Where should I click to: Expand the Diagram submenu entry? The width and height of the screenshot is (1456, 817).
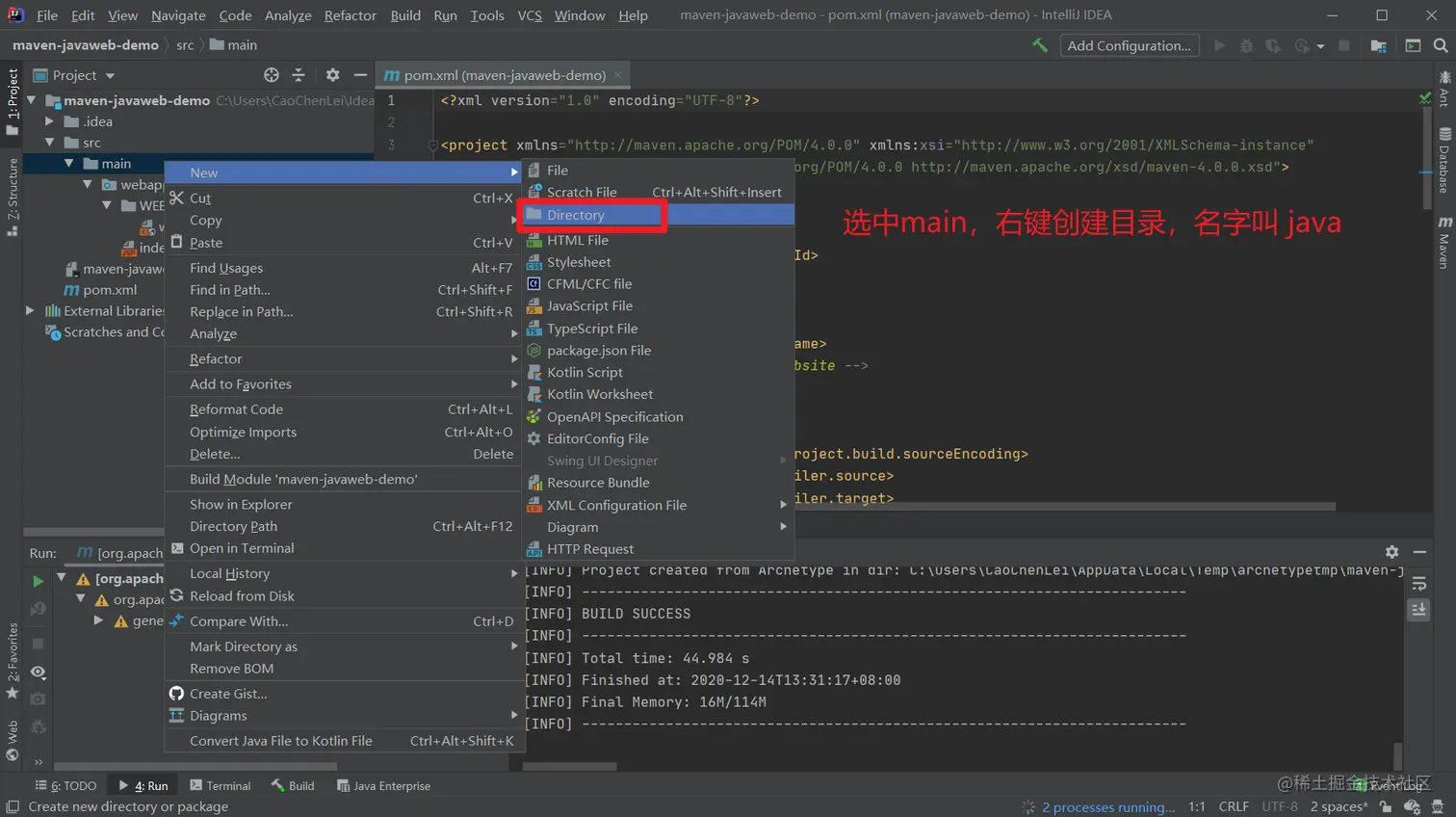(x=658, y=527)
